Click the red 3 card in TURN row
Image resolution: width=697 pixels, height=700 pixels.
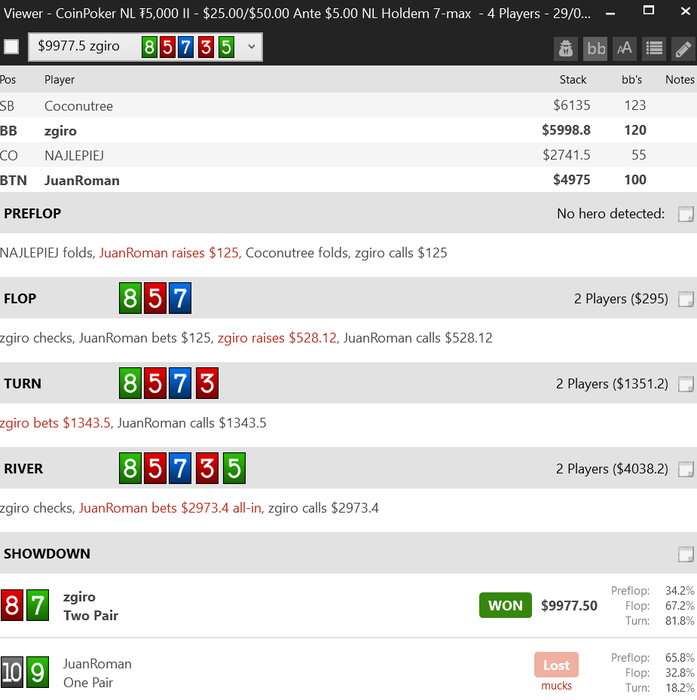click(207, 383)
